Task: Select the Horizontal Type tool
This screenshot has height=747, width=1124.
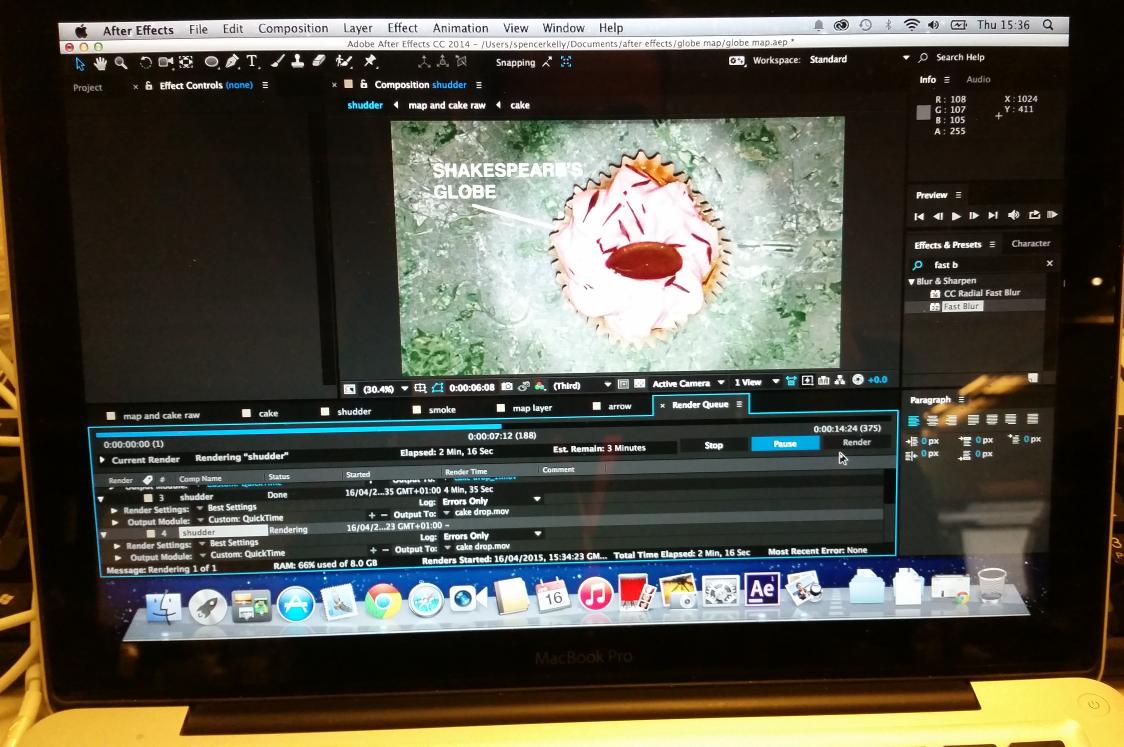Action: click(x=252, y=62)
